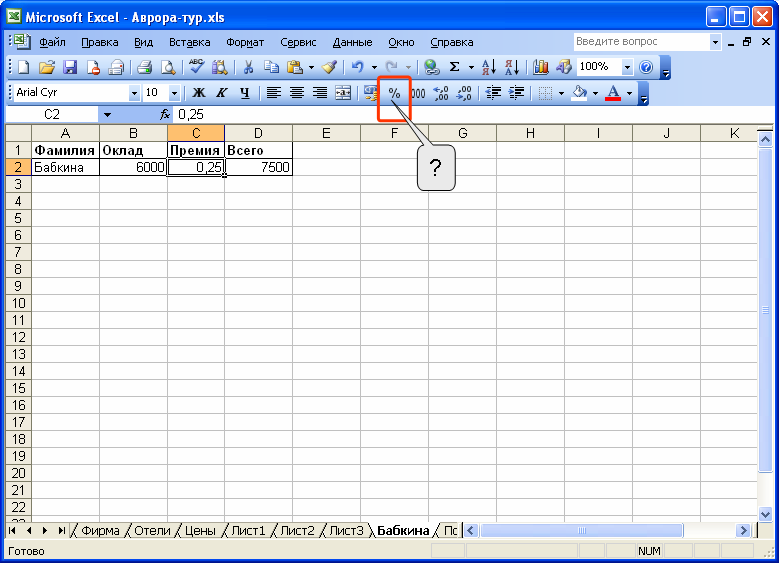779x563 pixels.
Task: Undo the last action
Action: pos(357,67)
